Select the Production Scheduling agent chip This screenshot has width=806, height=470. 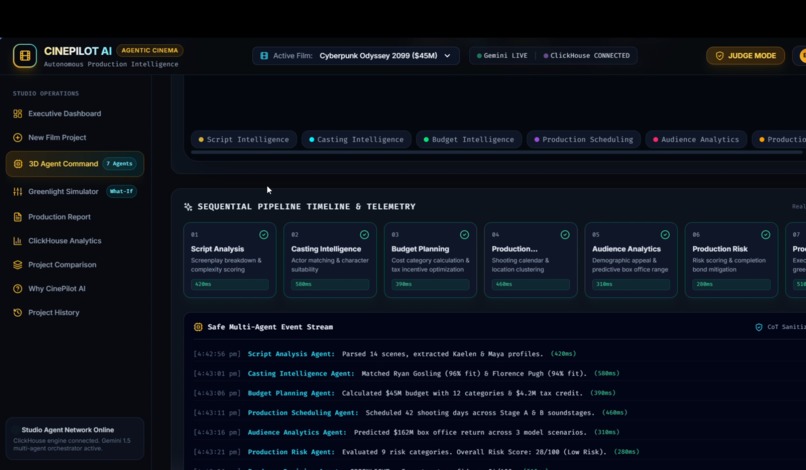583,139
